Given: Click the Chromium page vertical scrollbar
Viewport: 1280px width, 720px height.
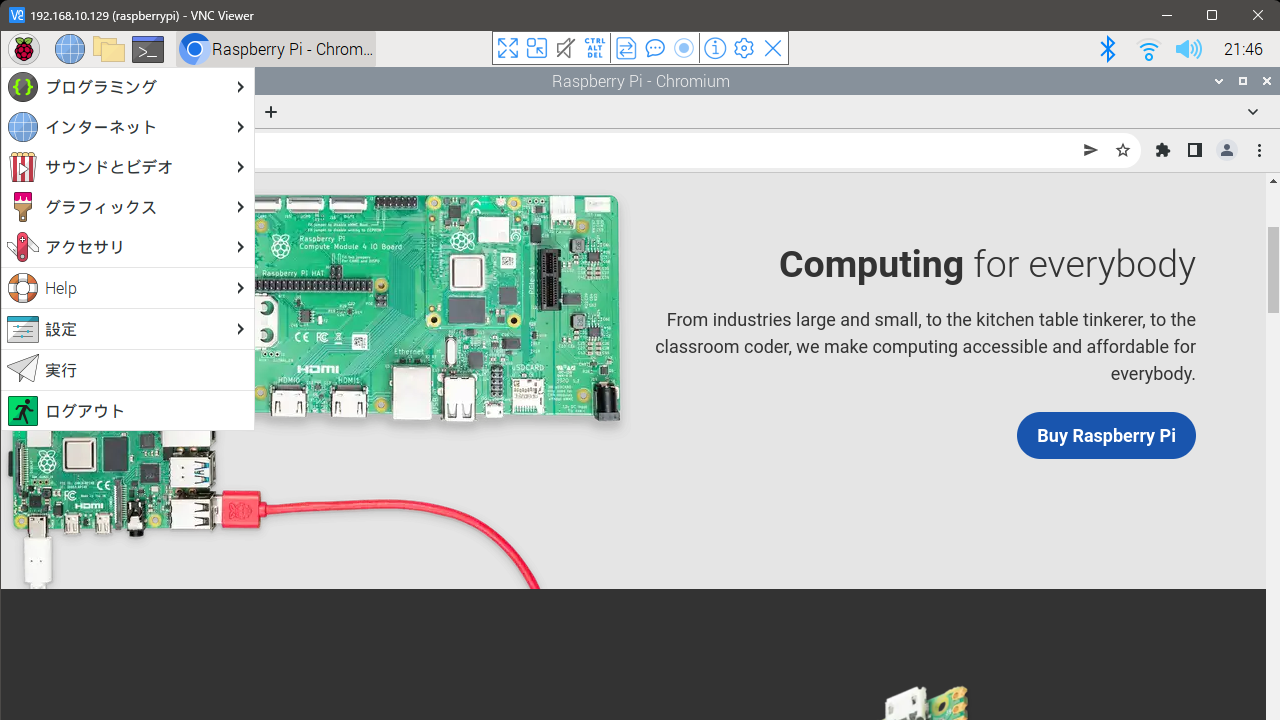Looking at the screenshot, I should [x=1272, y=270].
